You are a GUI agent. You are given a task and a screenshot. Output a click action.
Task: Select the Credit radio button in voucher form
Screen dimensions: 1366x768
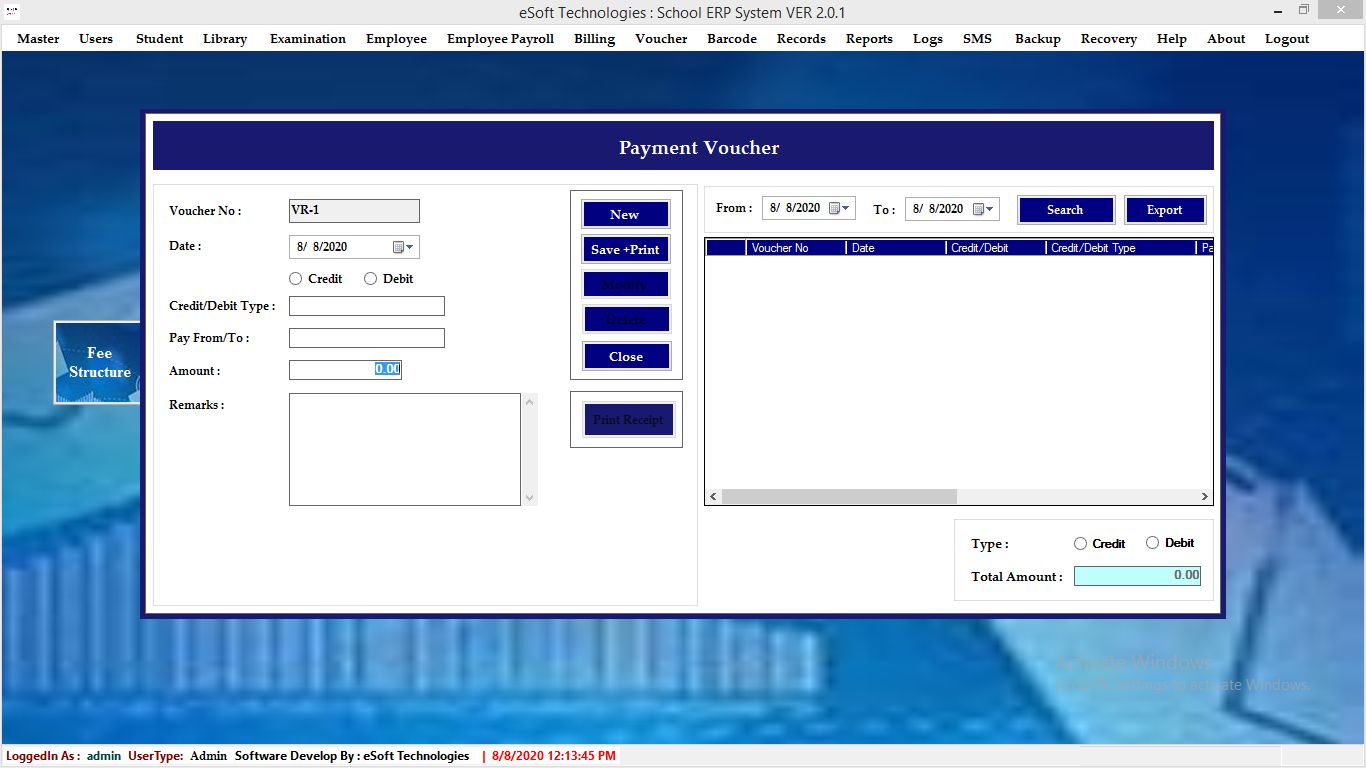pyautogui.click(x=296, y=279)
